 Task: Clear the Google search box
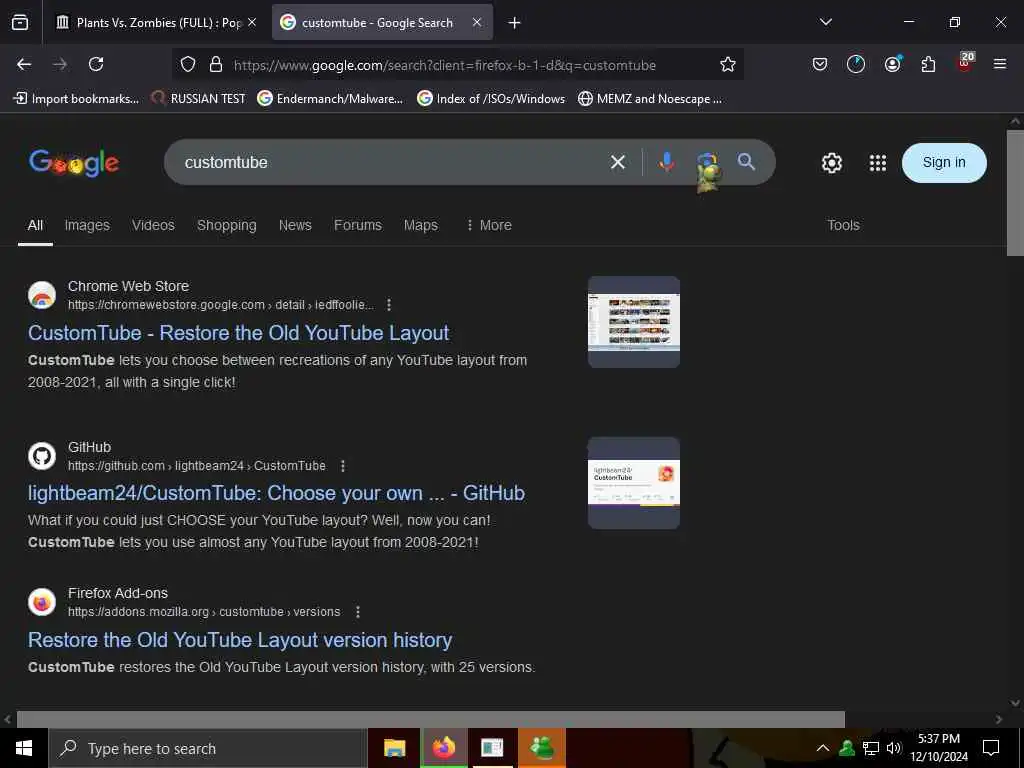[618, 162]
